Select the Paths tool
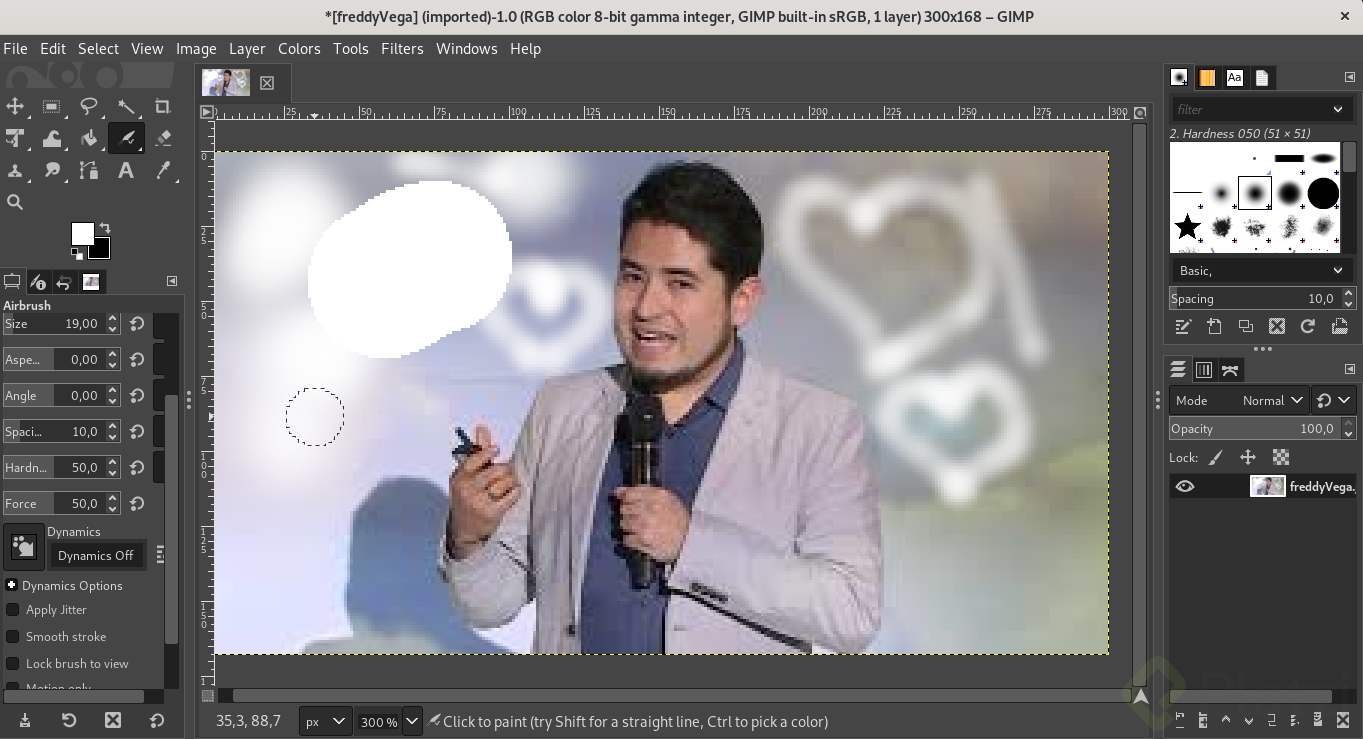This screenshot has width=1363, height=739. 89,171
